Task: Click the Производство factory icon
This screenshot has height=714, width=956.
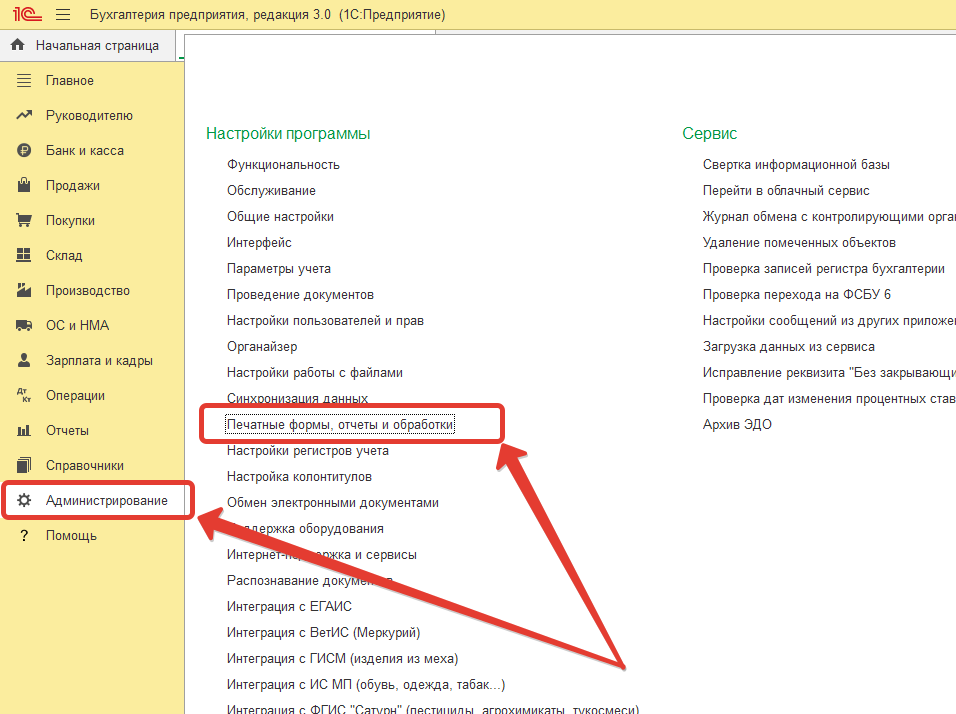Action: tap(24, 290)
